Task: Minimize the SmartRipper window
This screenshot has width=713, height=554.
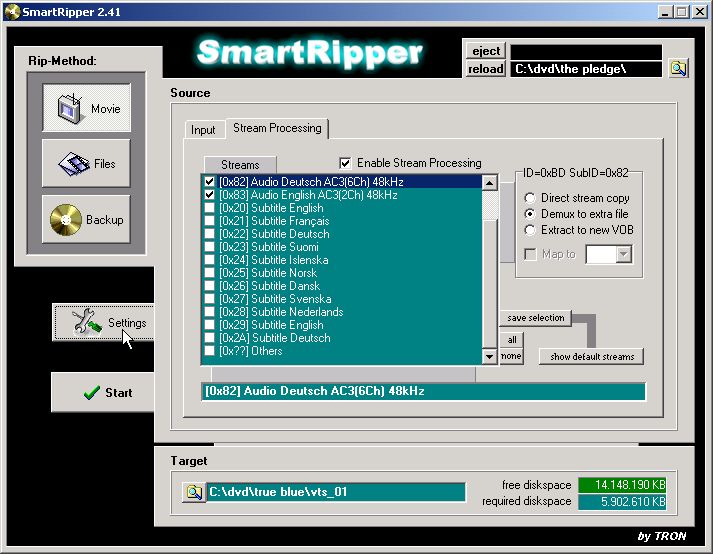Action: (665, 11)
